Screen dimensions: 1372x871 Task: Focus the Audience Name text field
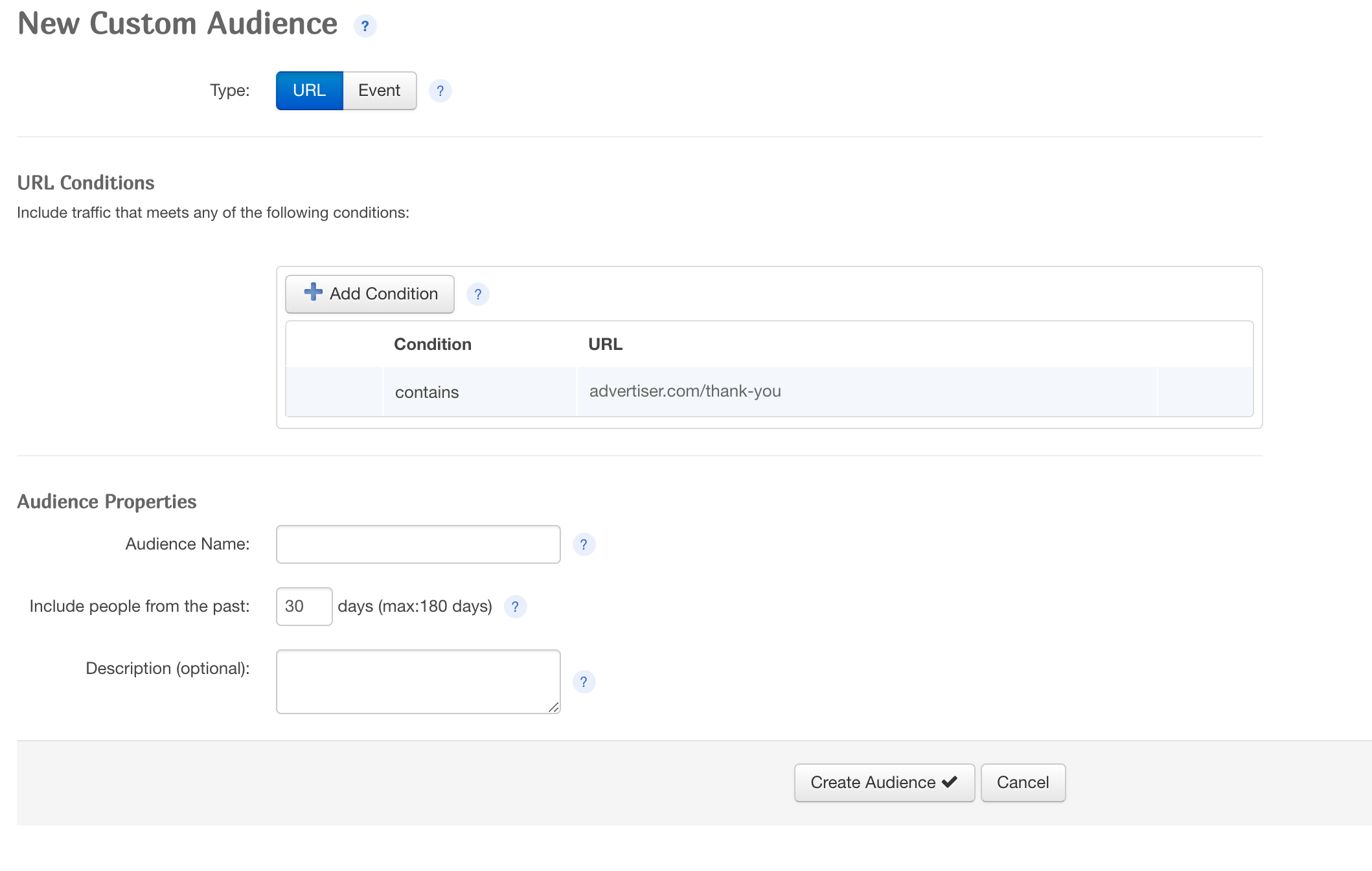pyautogui.click(x=418, y=544)
